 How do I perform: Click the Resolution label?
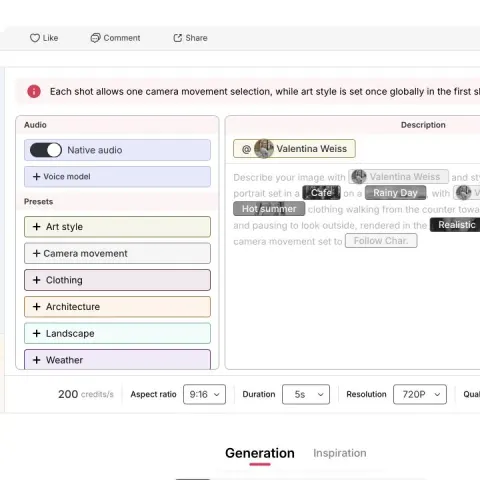(366, 394)
